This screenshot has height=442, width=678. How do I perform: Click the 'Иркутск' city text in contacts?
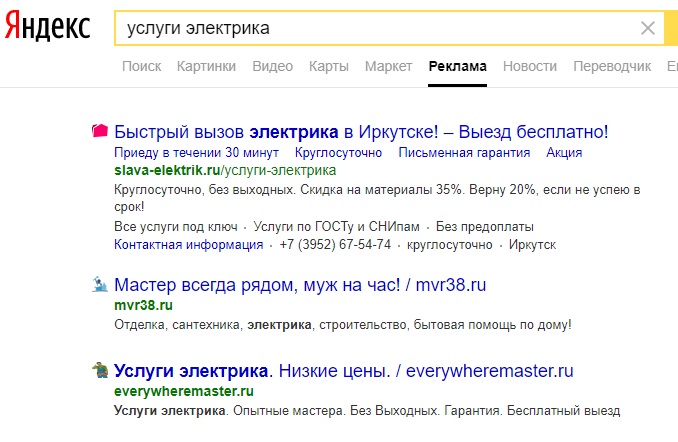click(532, 245)
